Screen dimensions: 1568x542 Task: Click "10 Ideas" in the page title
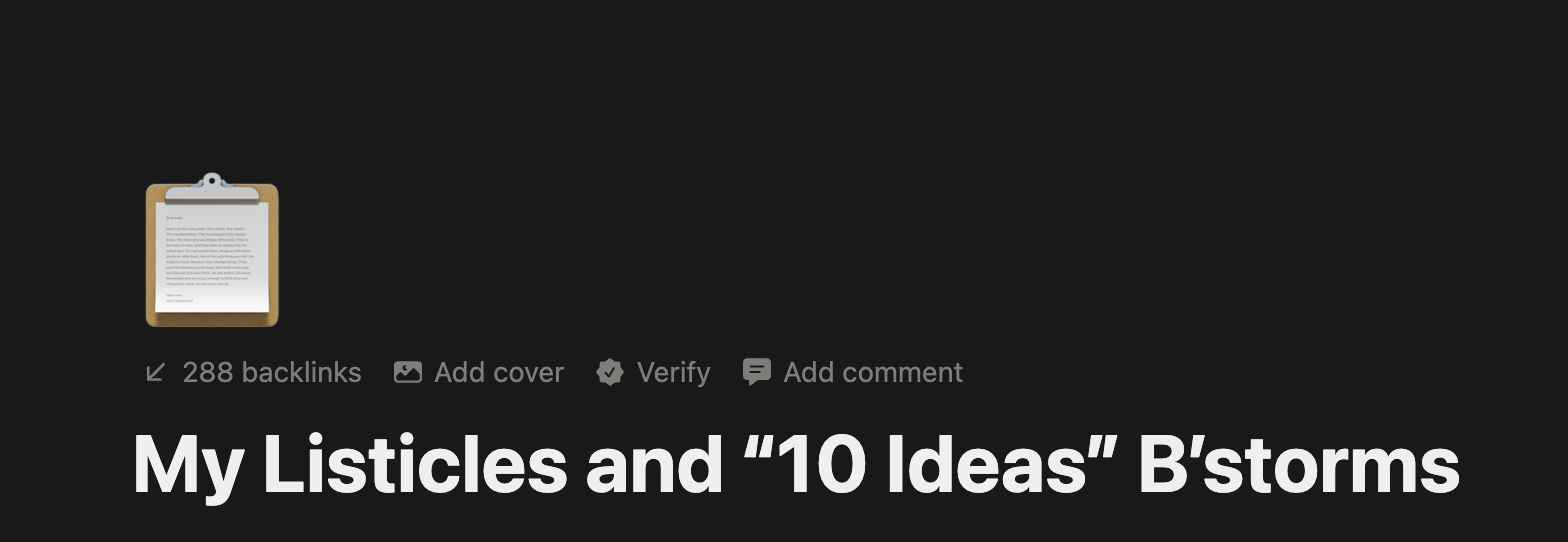click(930, 466)
